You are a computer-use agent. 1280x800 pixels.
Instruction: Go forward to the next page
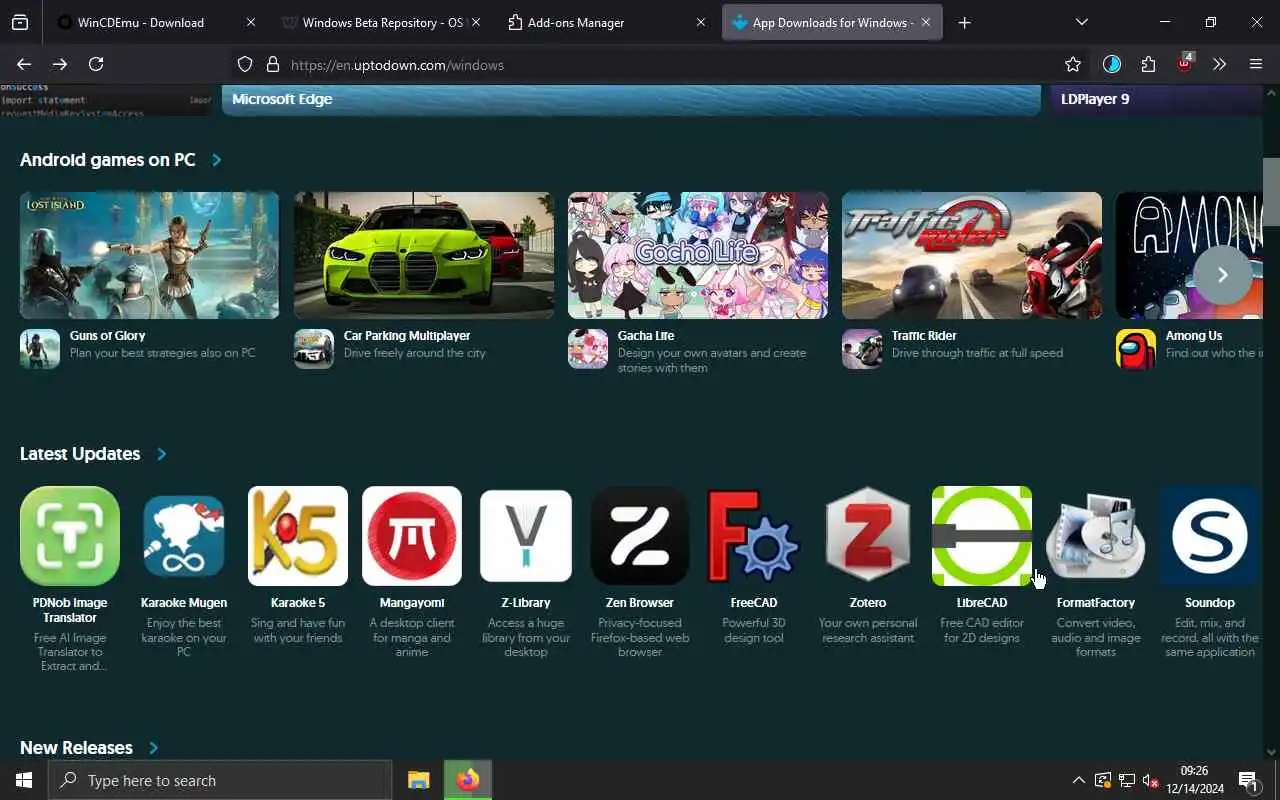point(60,64)
